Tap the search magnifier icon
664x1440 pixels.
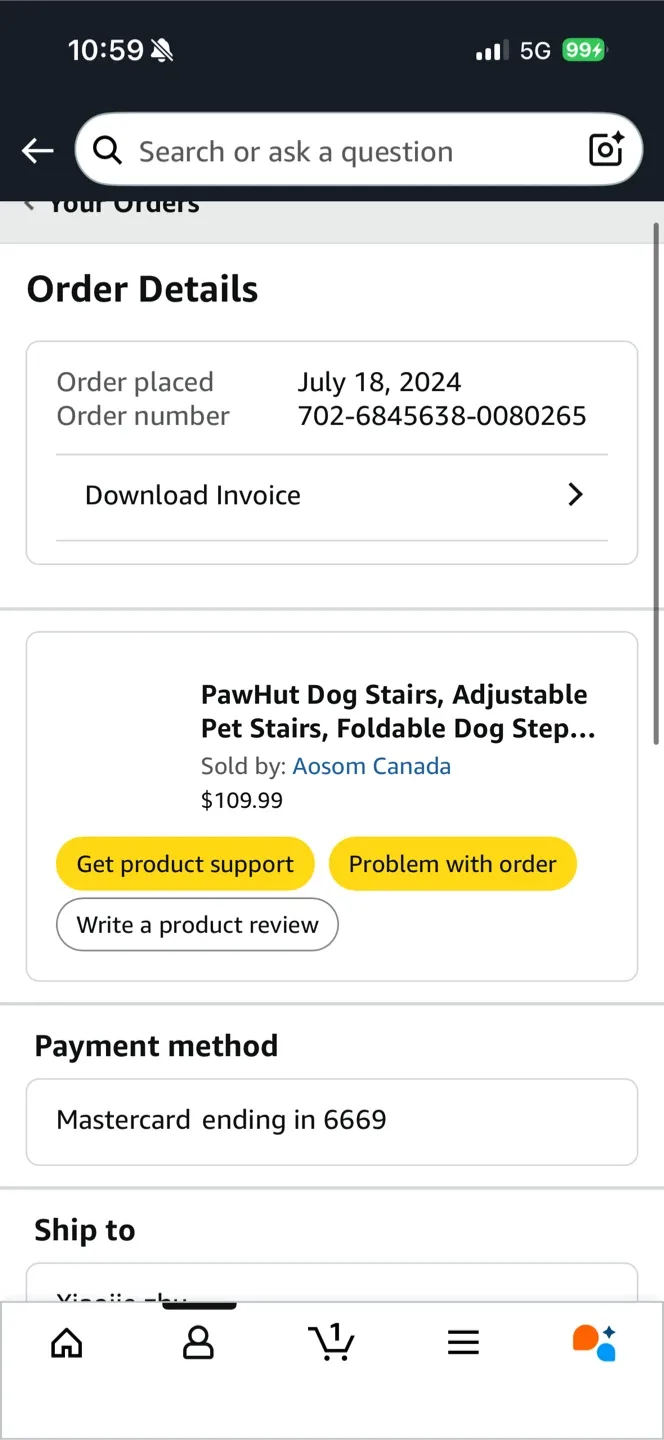click(x=107, y=150)
